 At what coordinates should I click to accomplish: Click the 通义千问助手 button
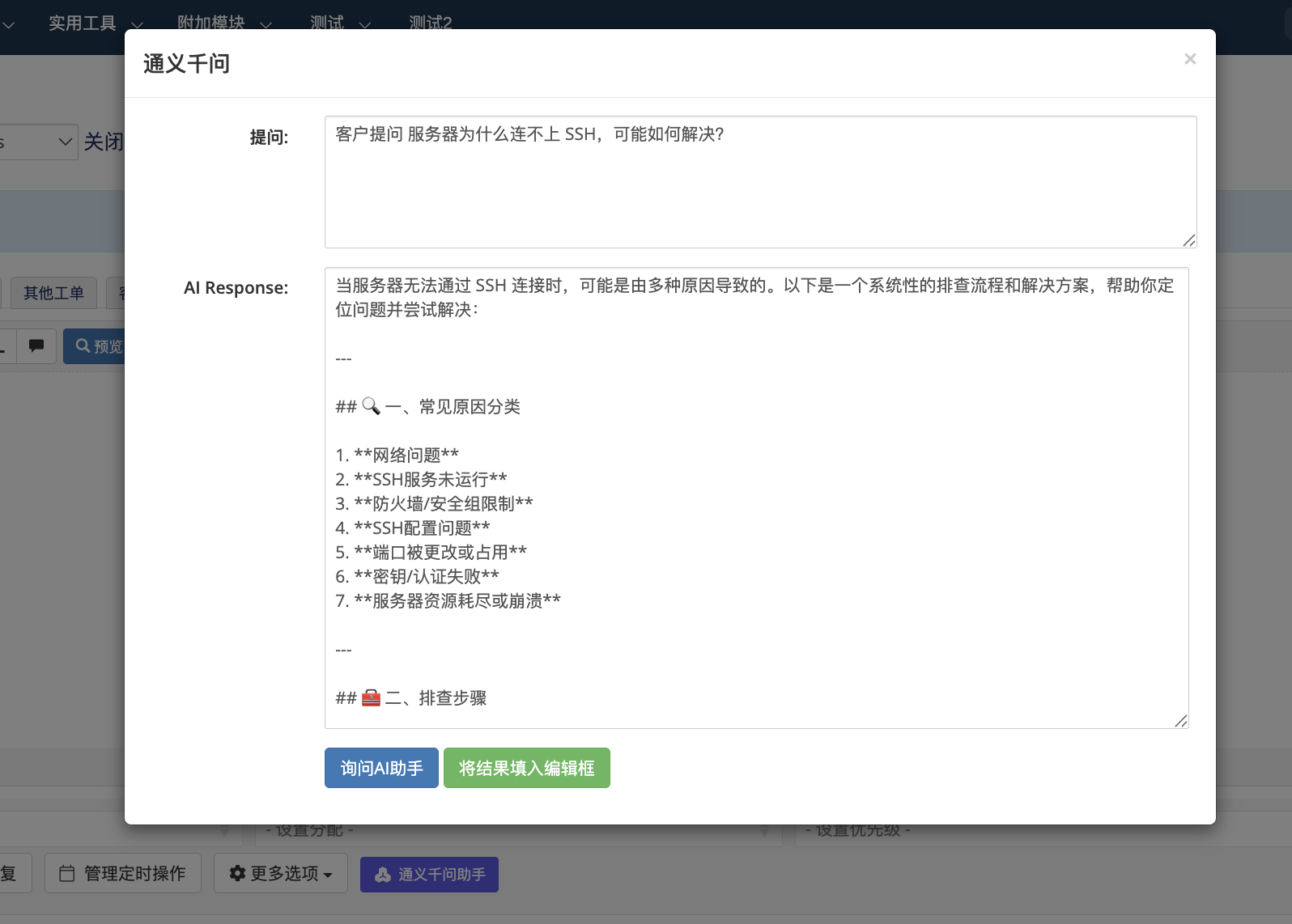click(x=429, y=875)
